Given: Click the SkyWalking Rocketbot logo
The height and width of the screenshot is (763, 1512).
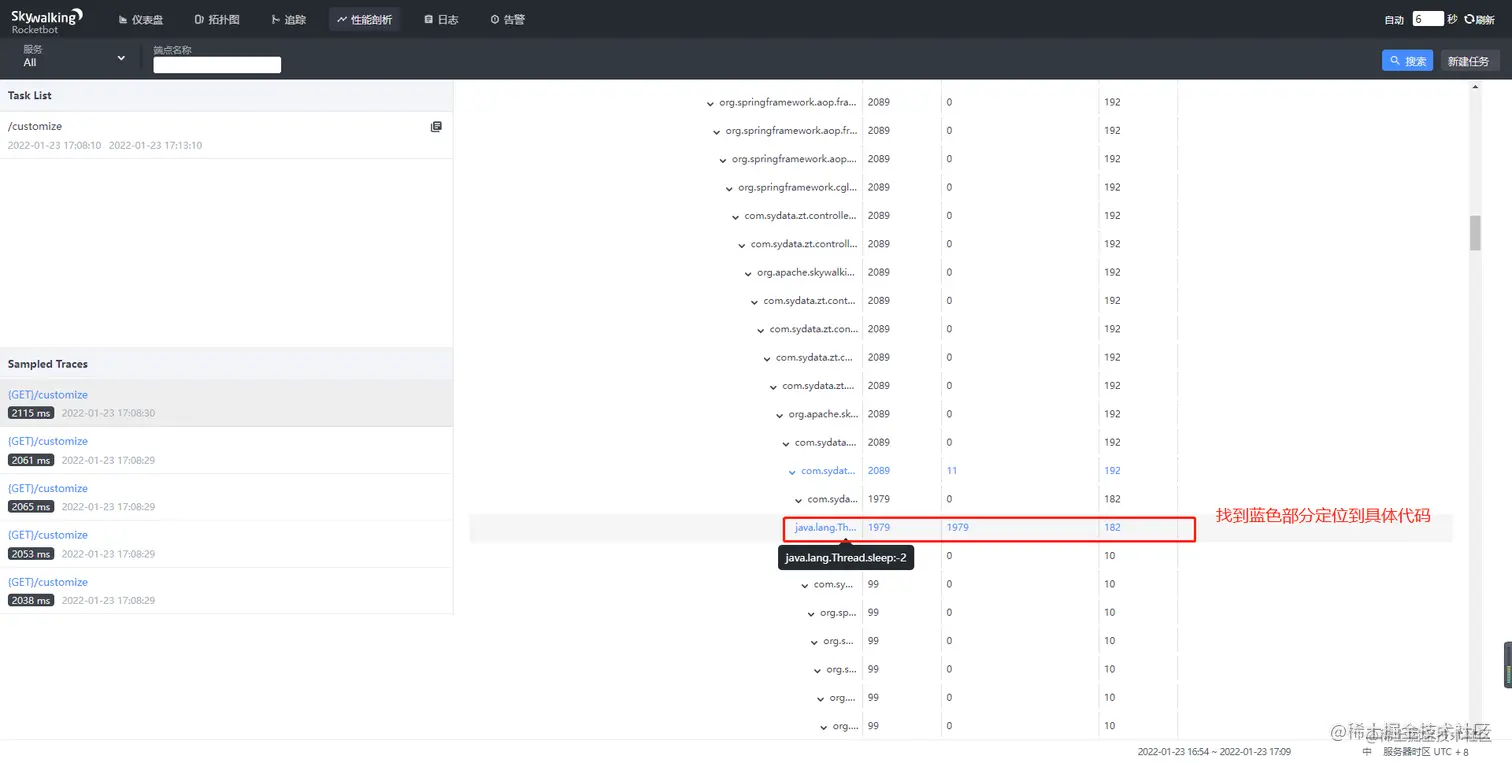Looking at the screenshot, I should pos(46,20).
